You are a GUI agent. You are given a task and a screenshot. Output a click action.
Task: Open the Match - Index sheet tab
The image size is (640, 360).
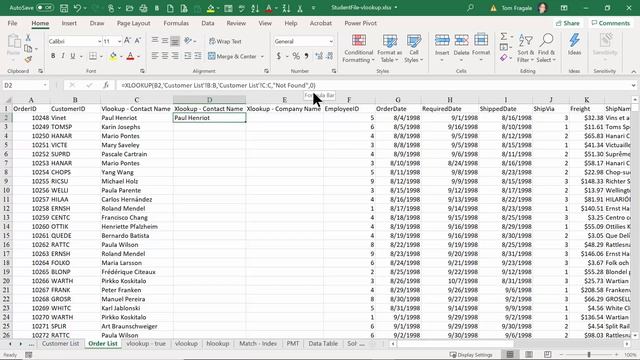258,344
